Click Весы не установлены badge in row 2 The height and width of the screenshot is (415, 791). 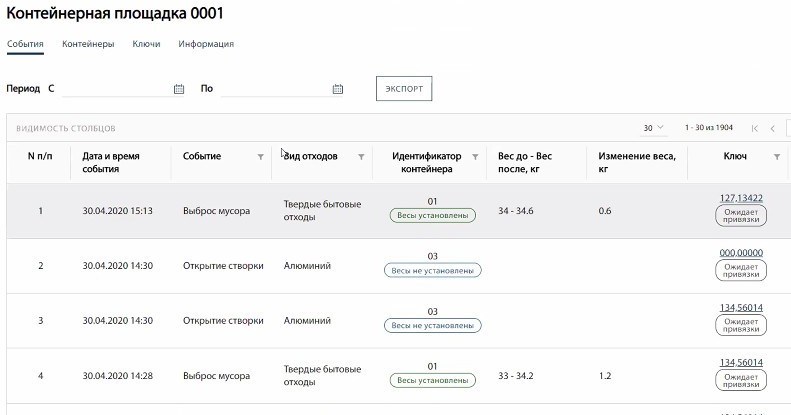click(x=433, y=270)
